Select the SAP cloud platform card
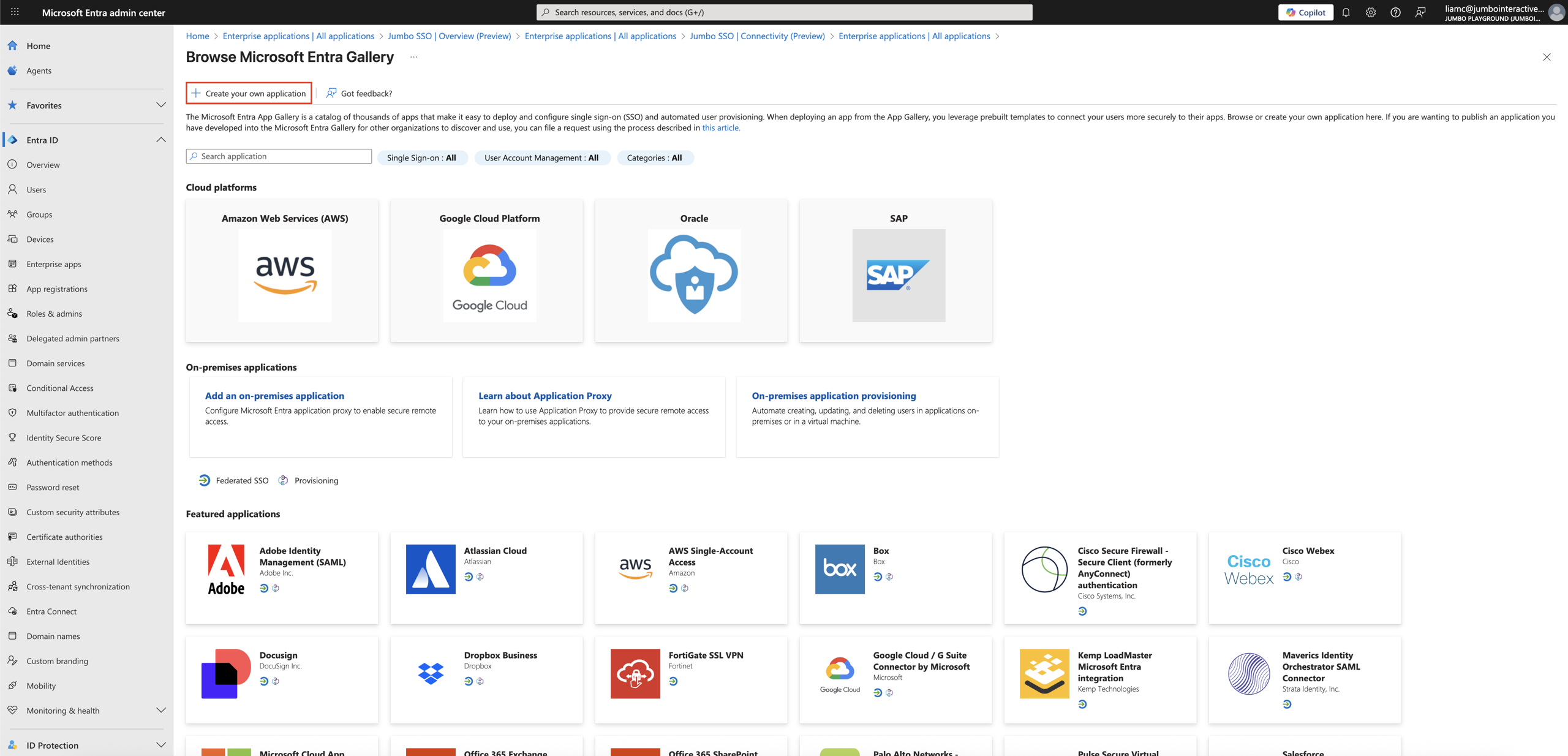The height and width of the screenshot is (756, 1568). 896,270
